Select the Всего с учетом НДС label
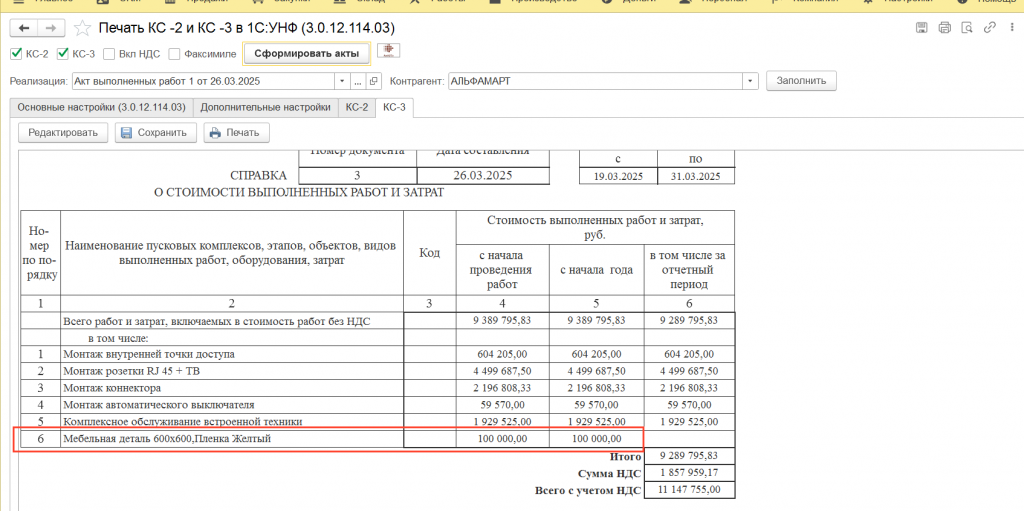The width and height of the screenshot is (1024, 511). pyautogui.click(x=588, y=489)
